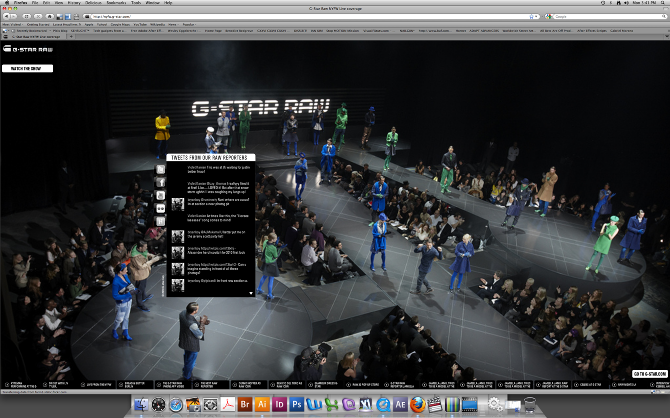Click the Facebook icon beside the tweets panel

click(x=160, y=183)
